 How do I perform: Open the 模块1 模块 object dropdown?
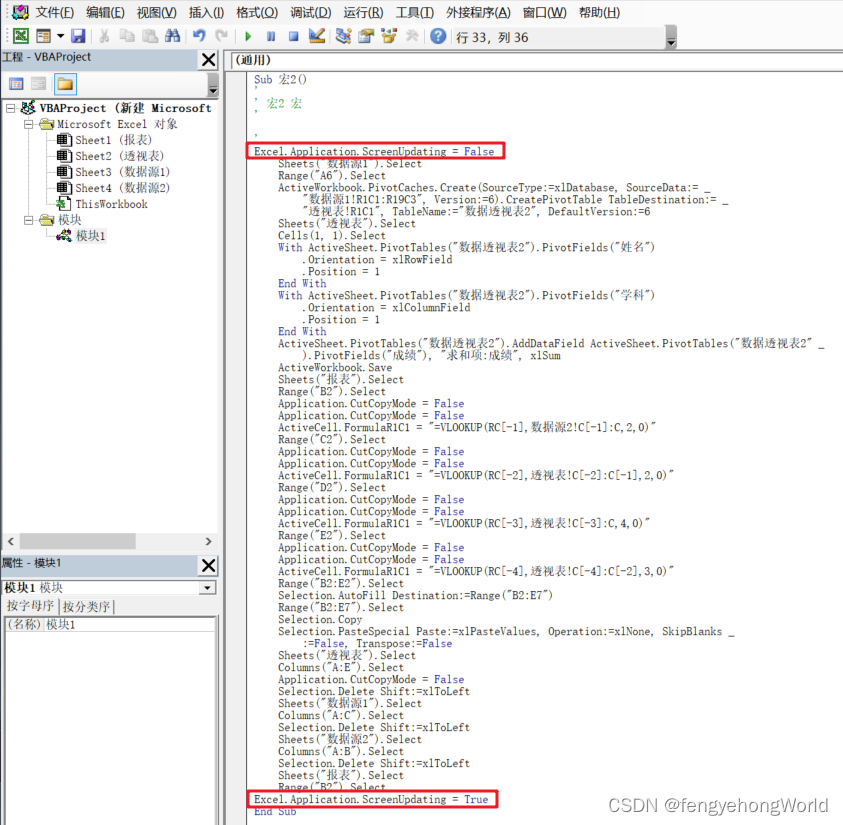tap(208, 587)
